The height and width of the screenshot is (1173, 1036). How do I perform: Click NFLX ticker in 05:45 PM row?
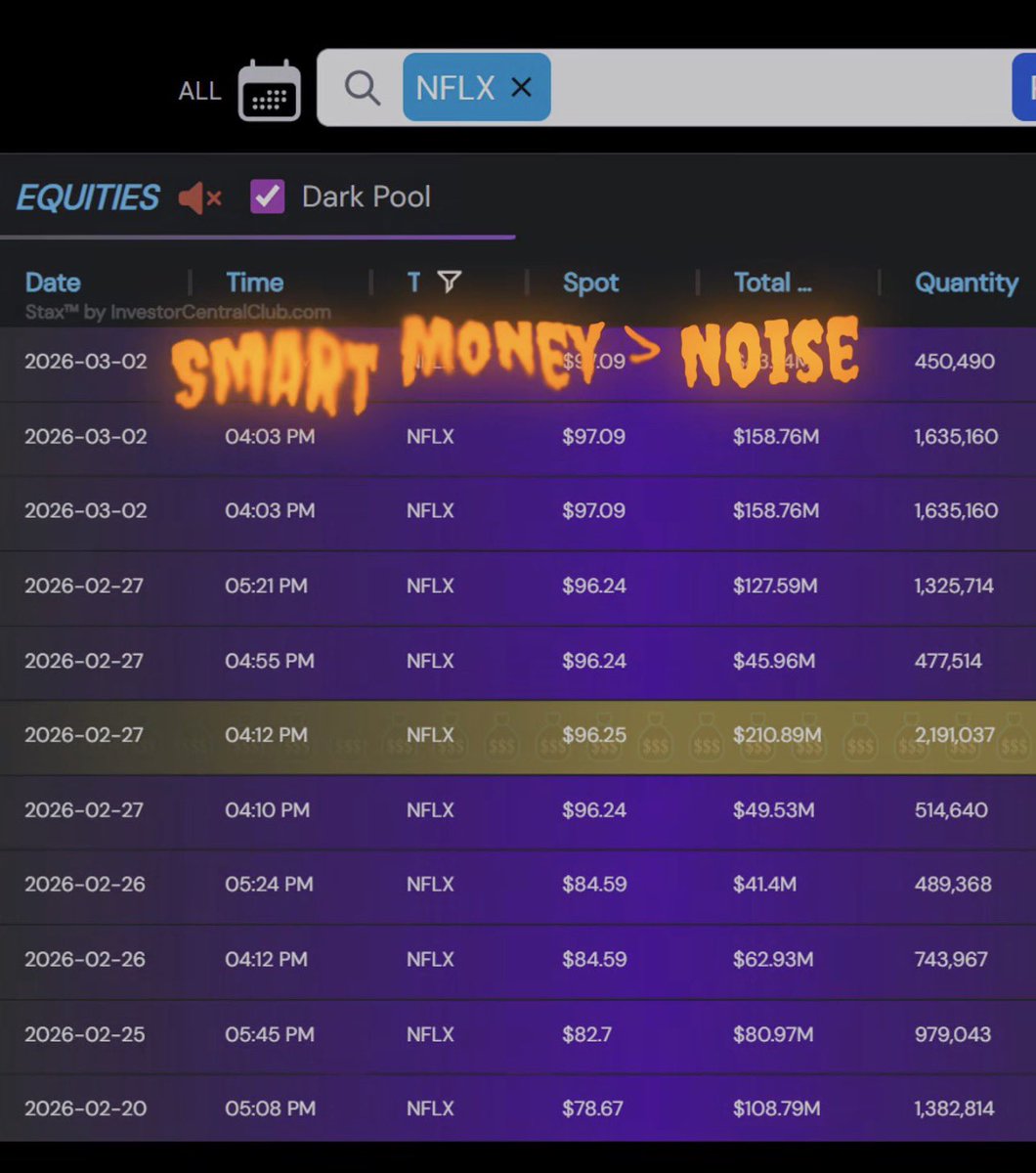click(x=430, y=1033)
